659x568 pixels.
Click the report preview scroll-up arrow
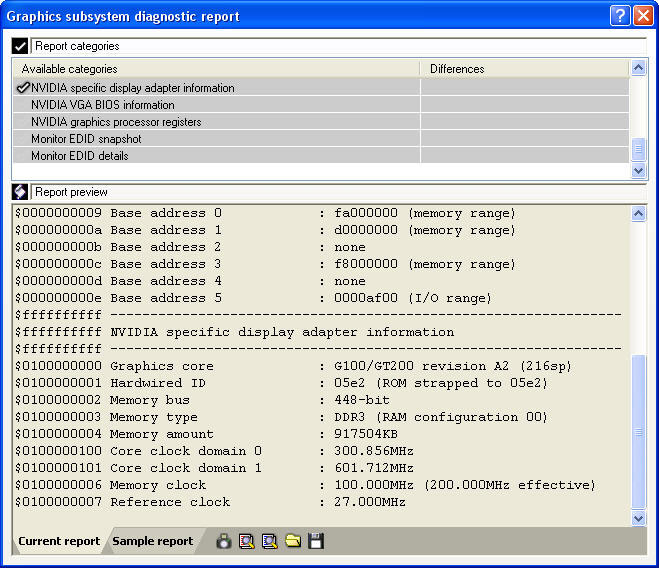(x=638, y=214)
